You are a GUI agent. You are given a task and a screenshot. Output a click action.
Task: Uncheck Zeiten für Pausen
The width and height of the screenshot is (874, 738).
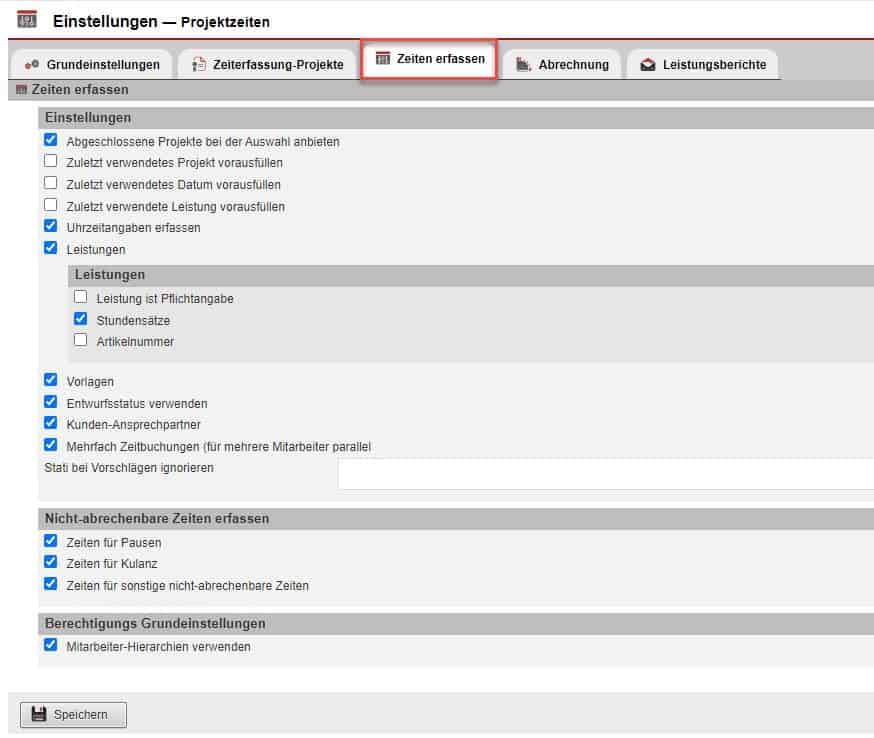pyautogui.click(x=51, y=541)
